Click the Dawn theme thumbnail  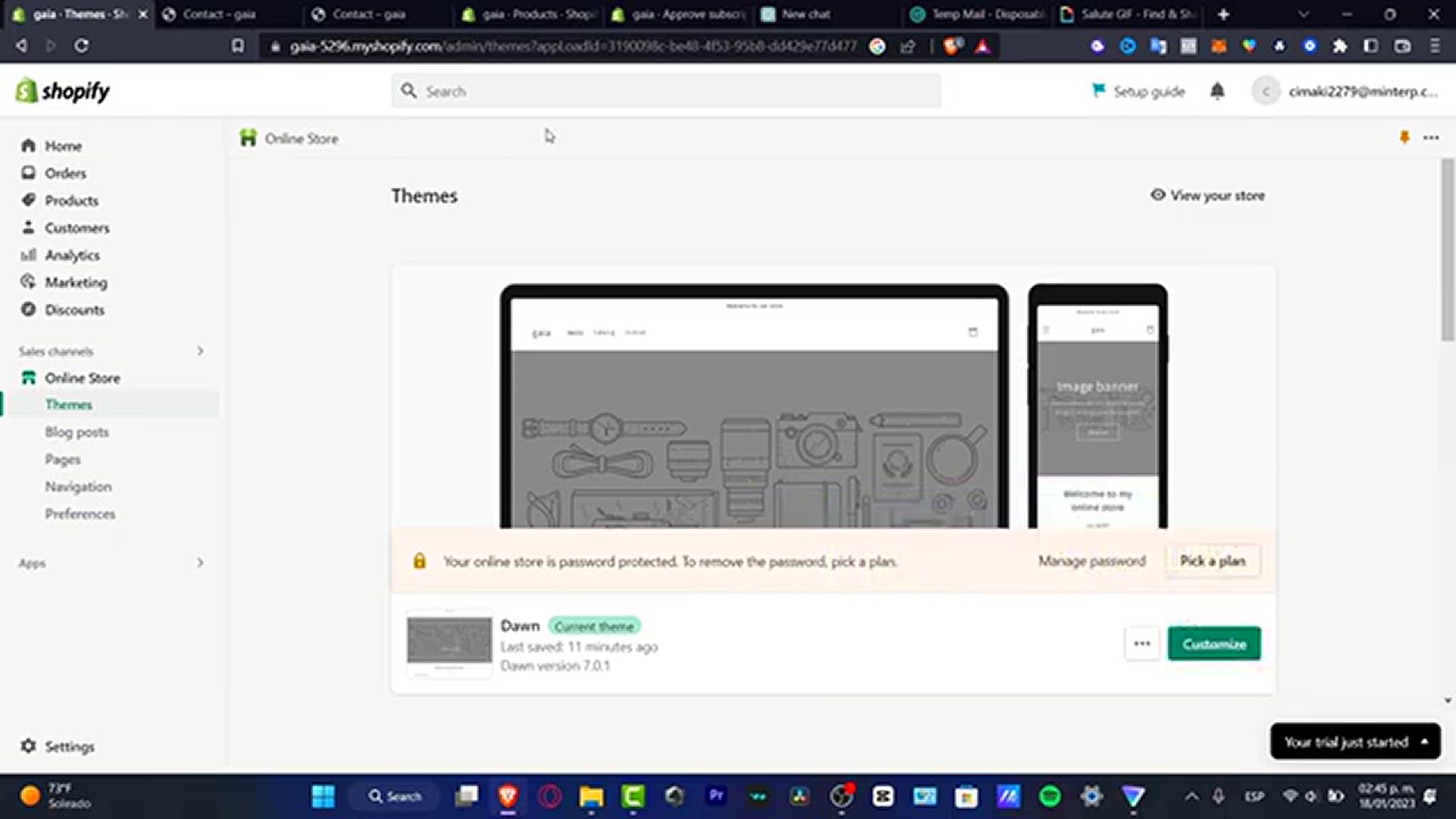449,643
